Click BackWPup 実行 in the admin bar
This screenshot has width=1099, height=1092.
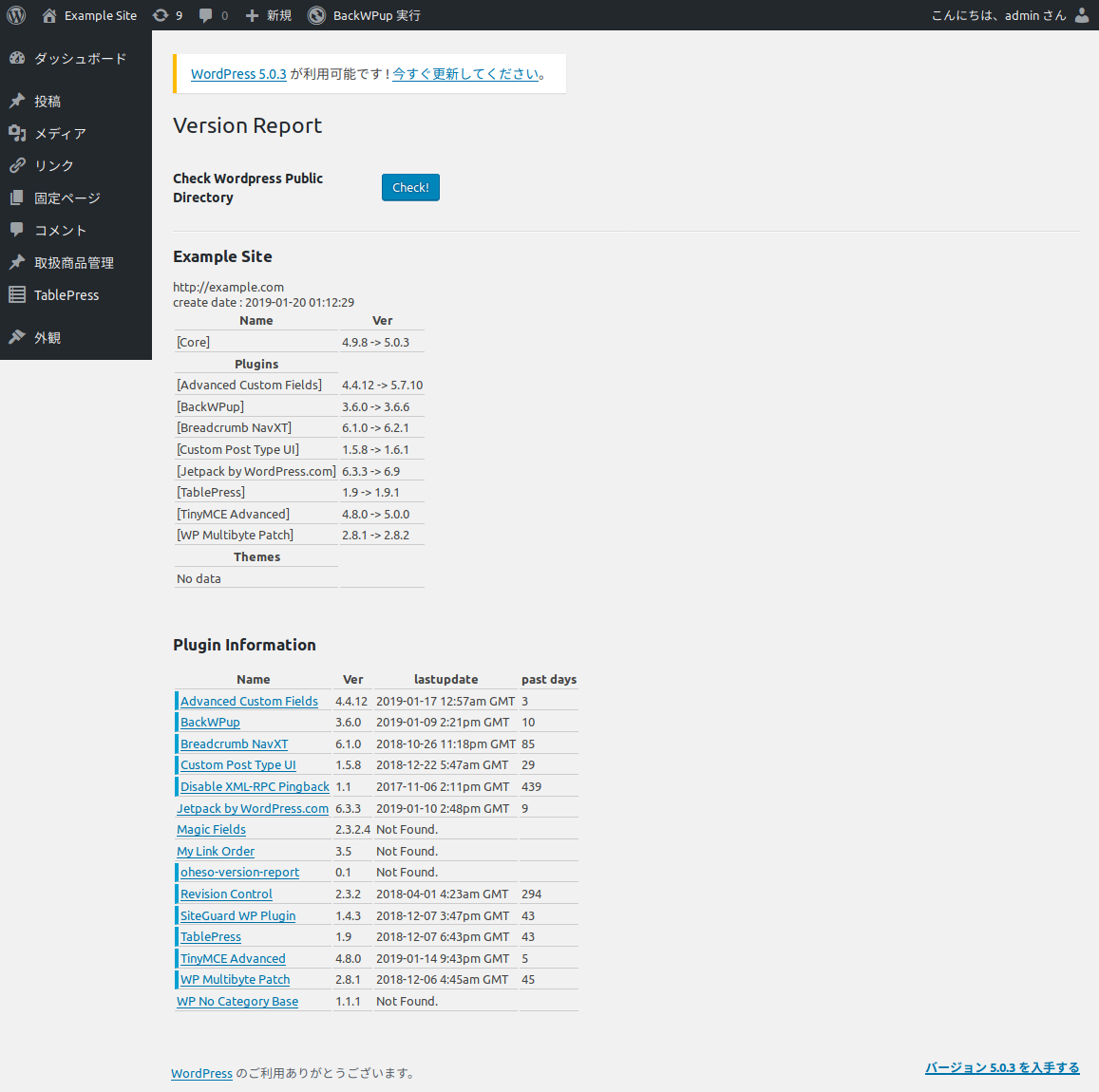click(376, 15)
